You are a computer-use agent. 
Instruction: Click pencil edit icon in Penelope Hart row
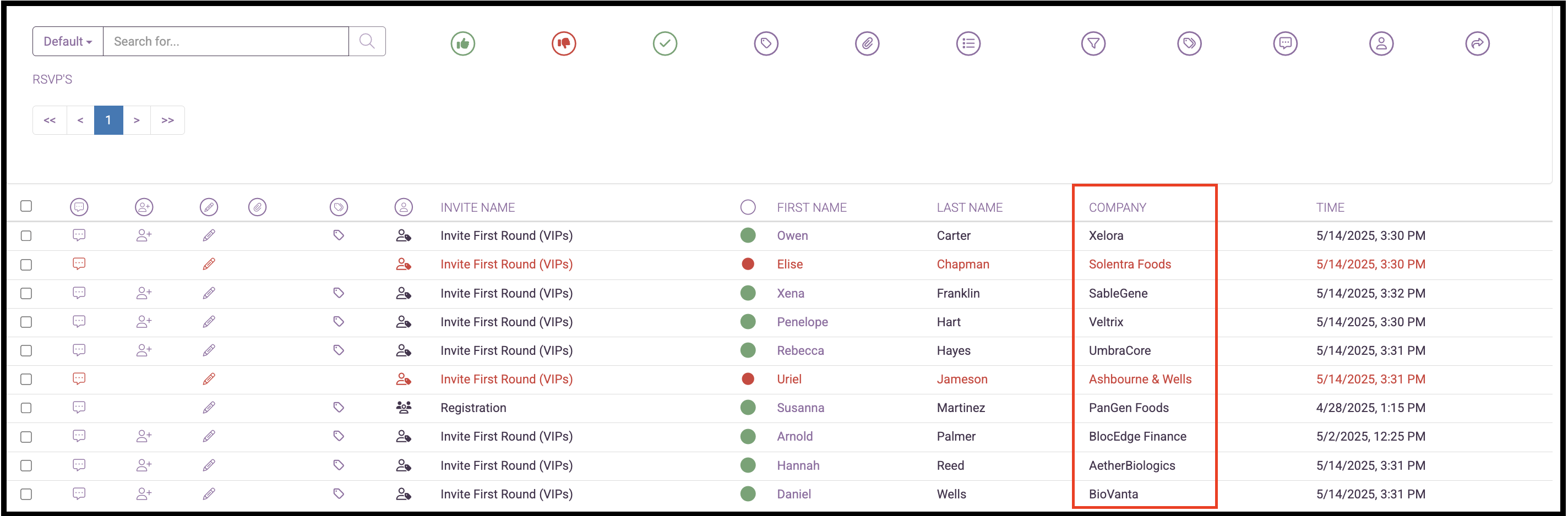click(x=209, y=321)
